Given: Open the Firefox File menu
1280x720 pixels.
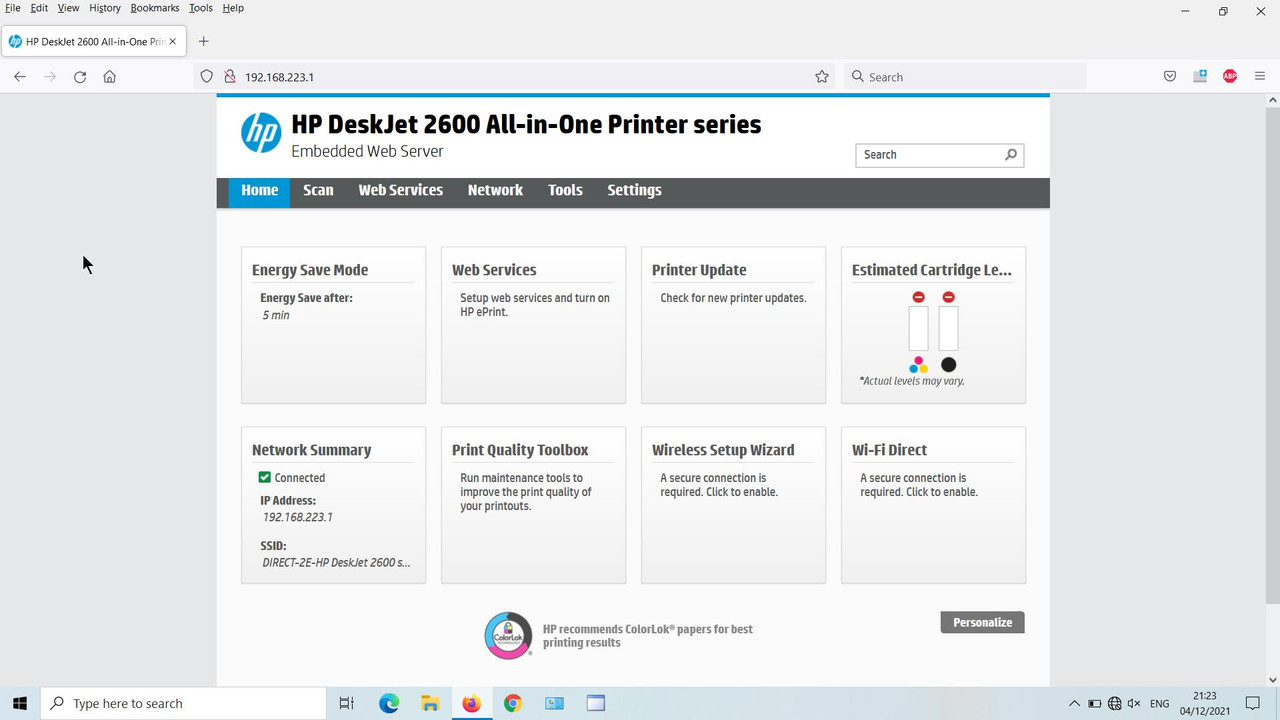Looking at the screenshot, I should [13, 8].
